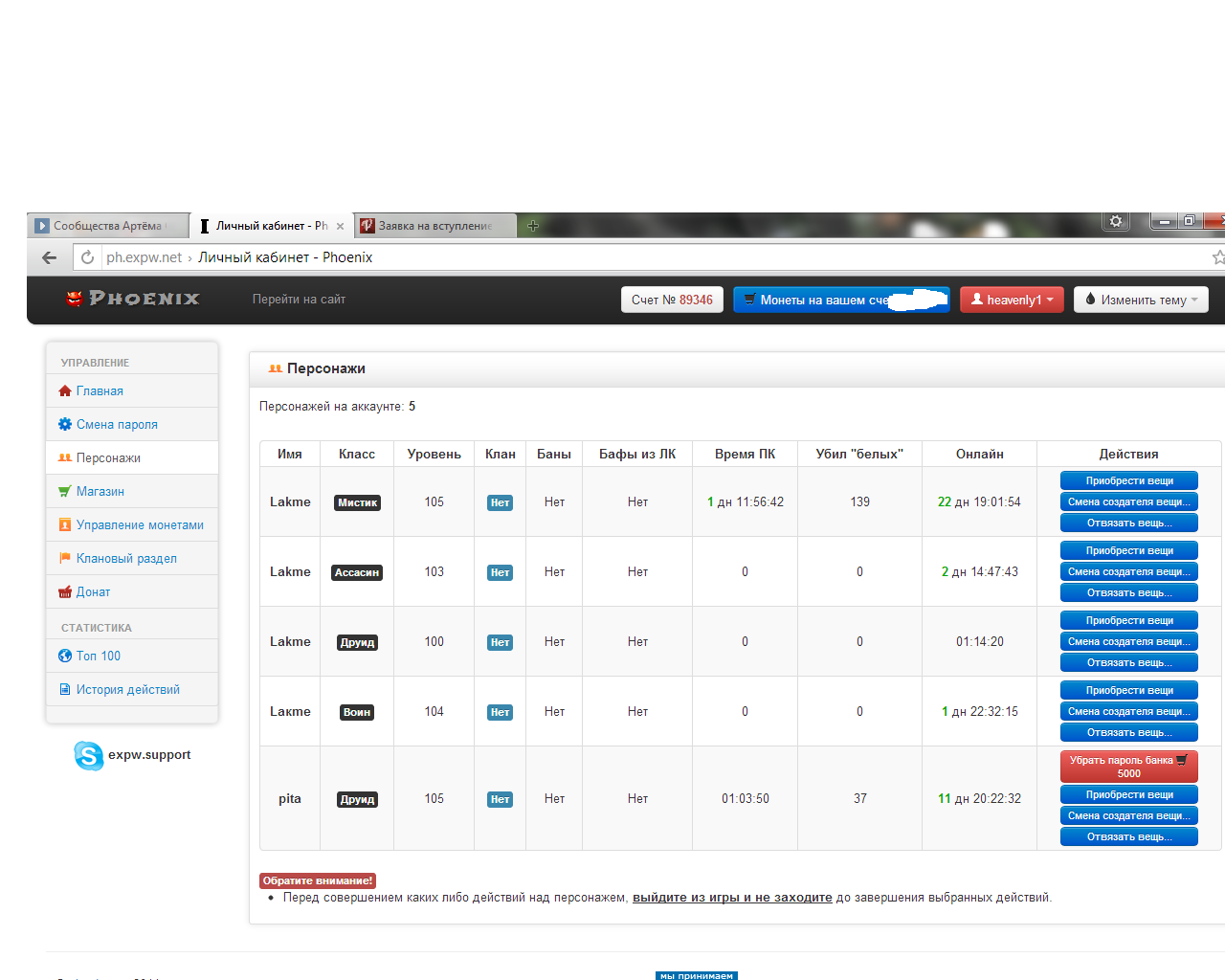Click the Воин class badge
This screenshot has height=980, width=1225.
click(357, 712)
